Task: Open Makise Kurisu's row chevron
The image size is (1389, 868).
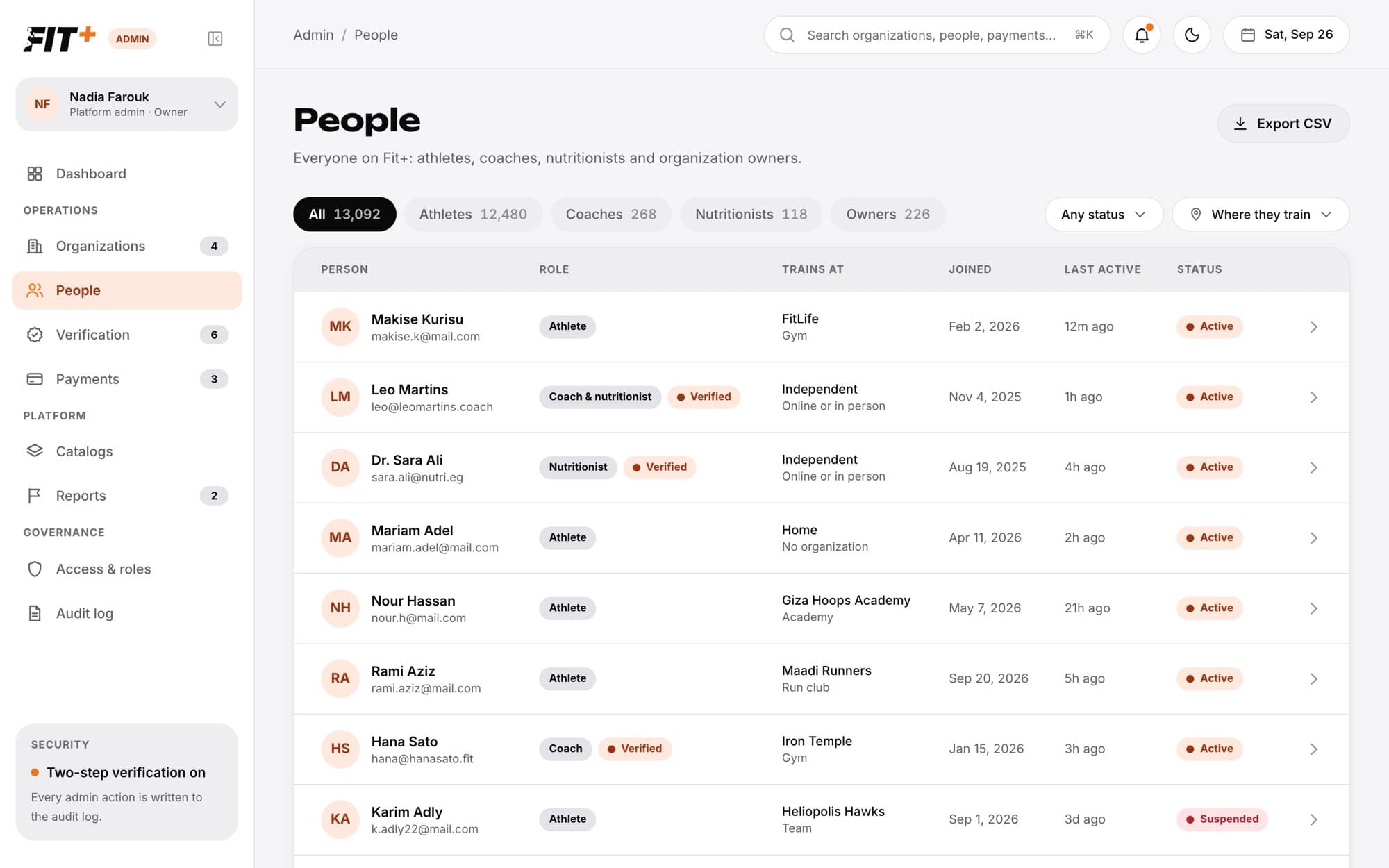Action: pos(1313,327)
